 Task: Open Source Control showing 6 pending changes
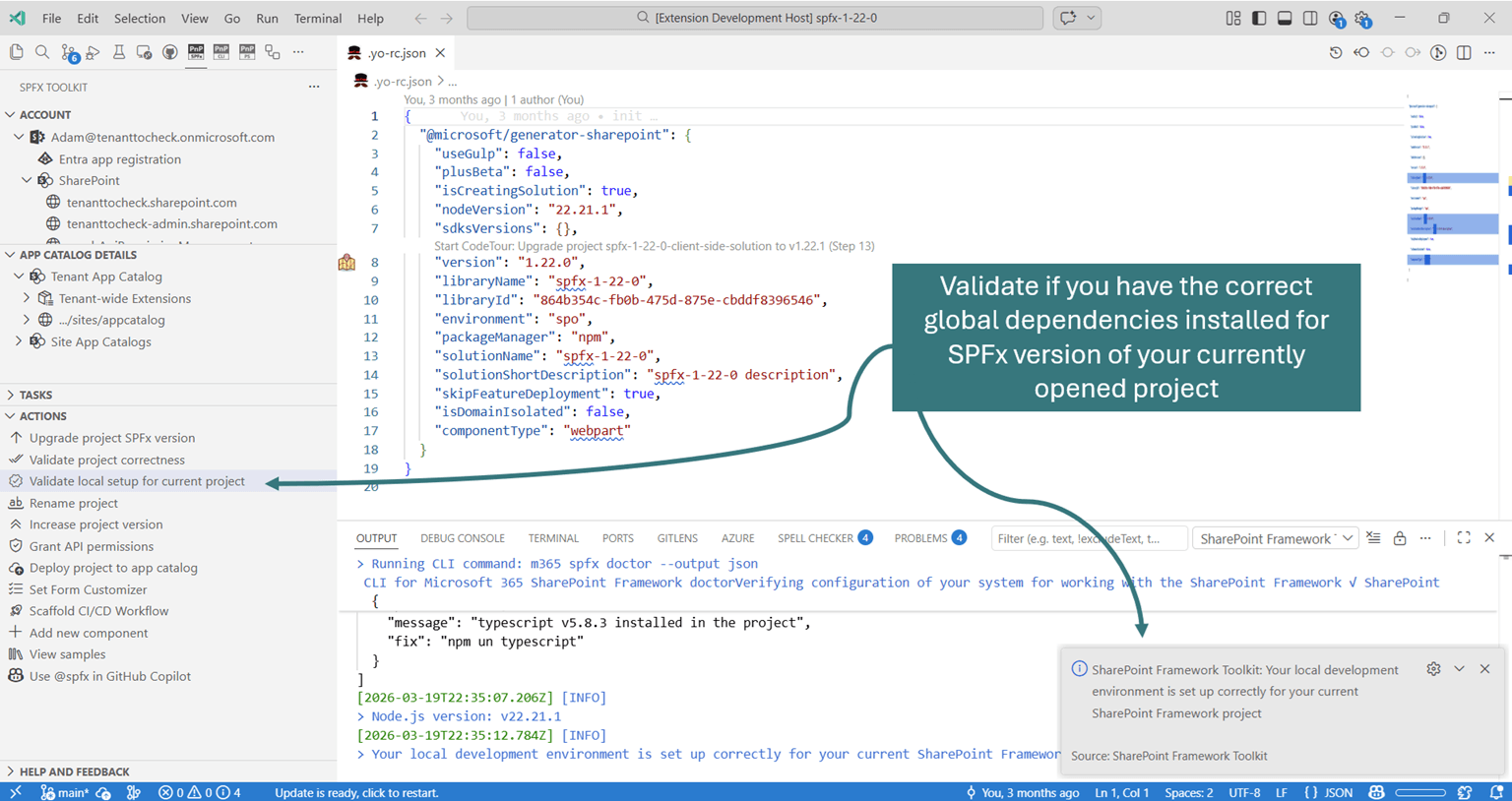(x=67, y=51)
